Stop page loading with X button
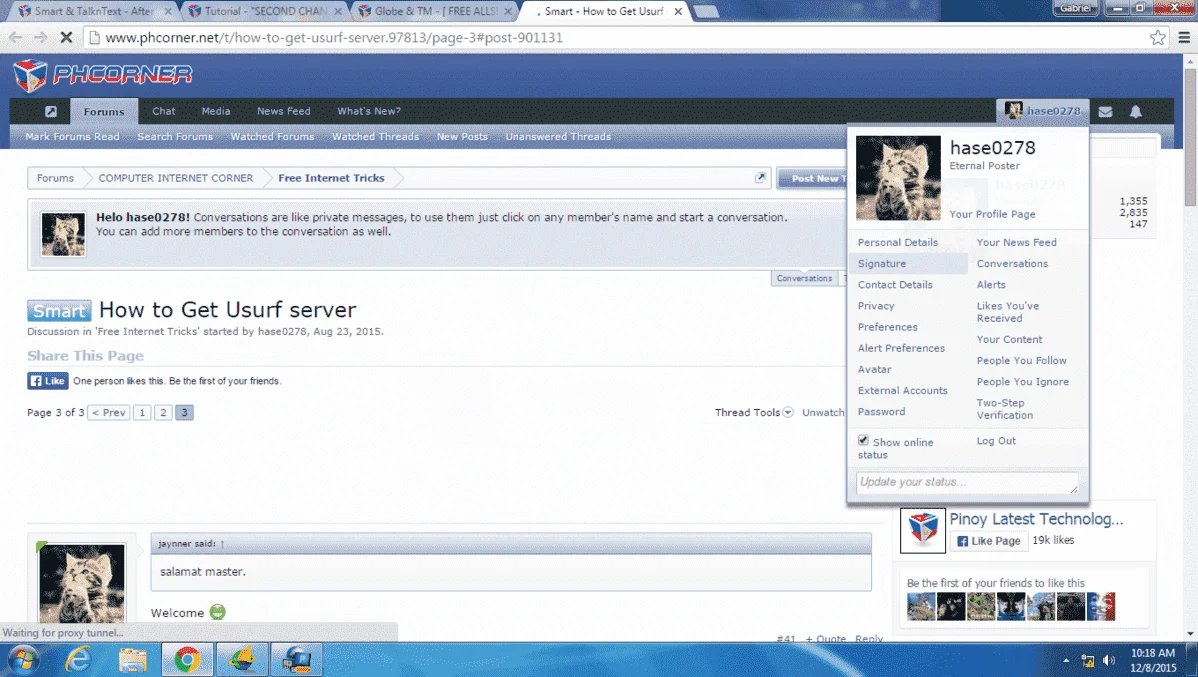 [x=66, y=37]
